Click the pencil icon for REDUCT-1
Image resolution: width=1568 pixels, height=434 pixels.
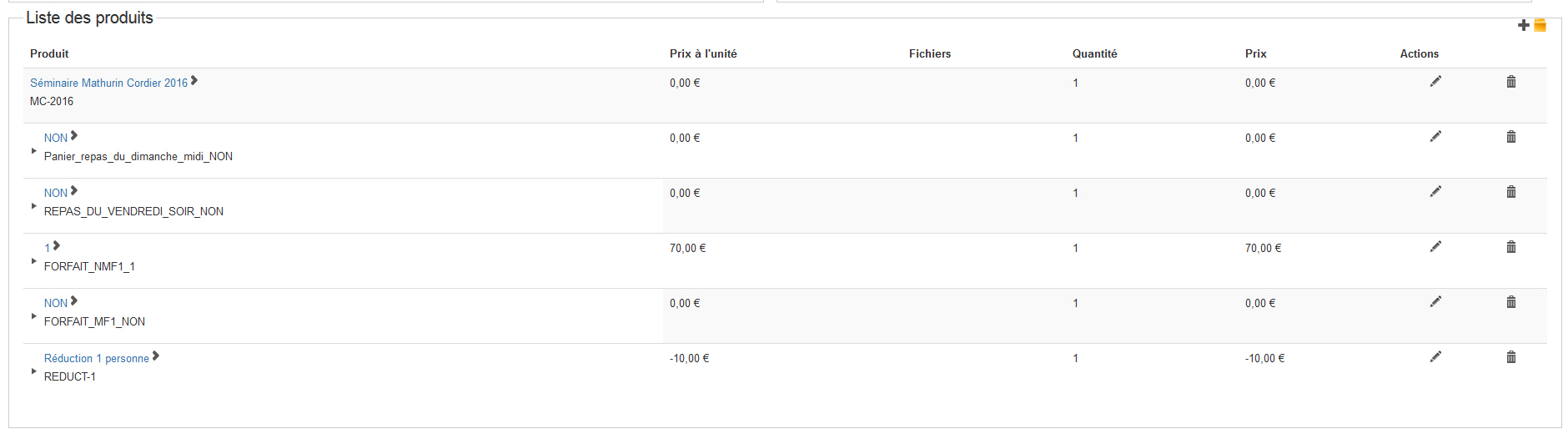point(1435,356)
